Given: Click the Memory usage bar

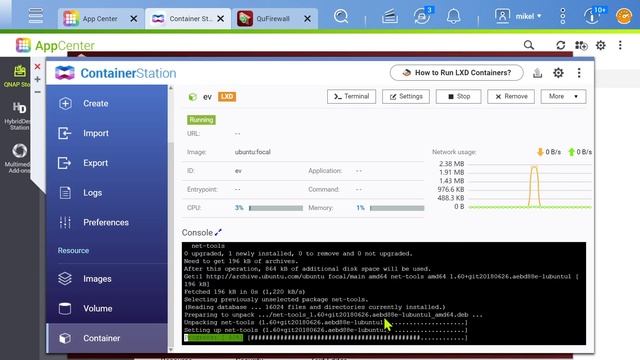Looking at the screenshot, I should coord(397,208).
